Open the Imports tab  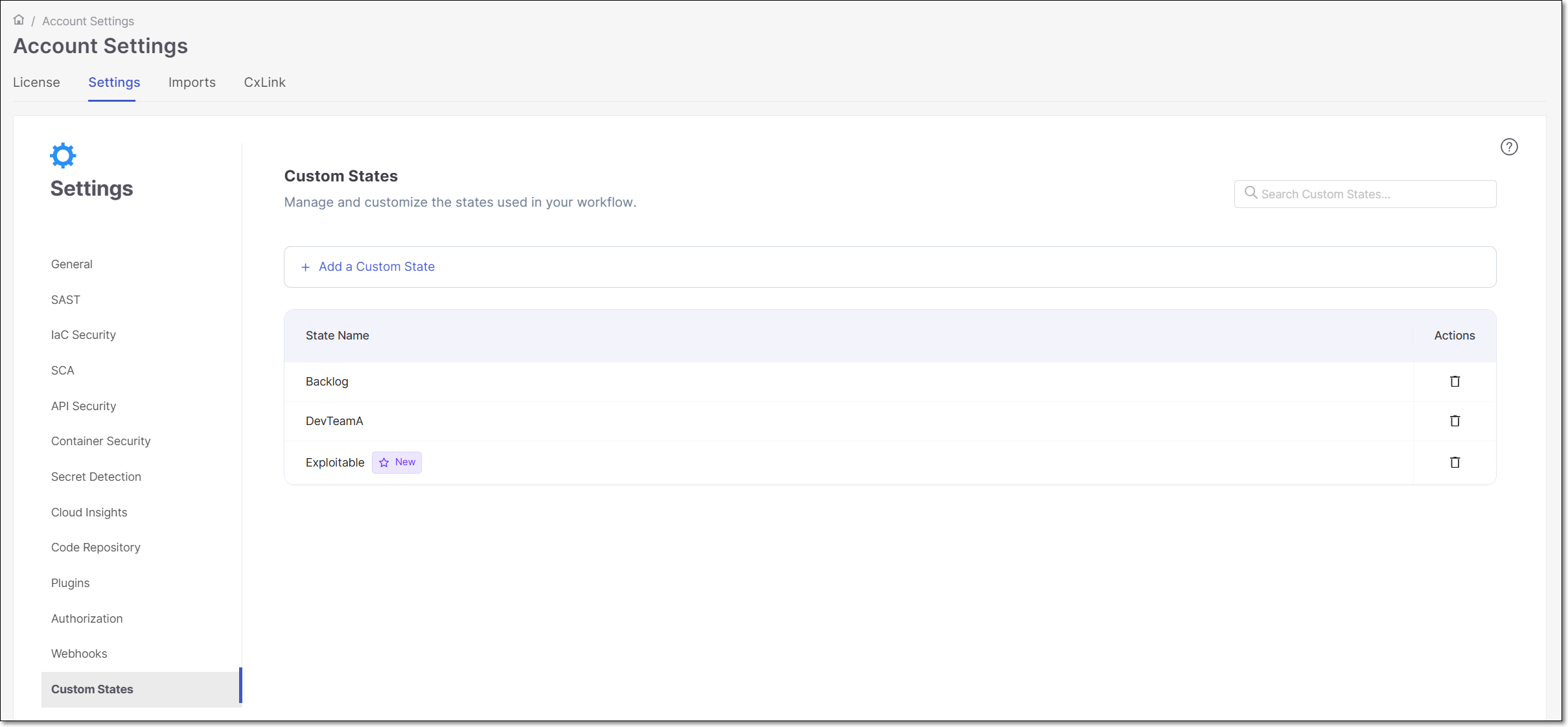click(192, 82)
